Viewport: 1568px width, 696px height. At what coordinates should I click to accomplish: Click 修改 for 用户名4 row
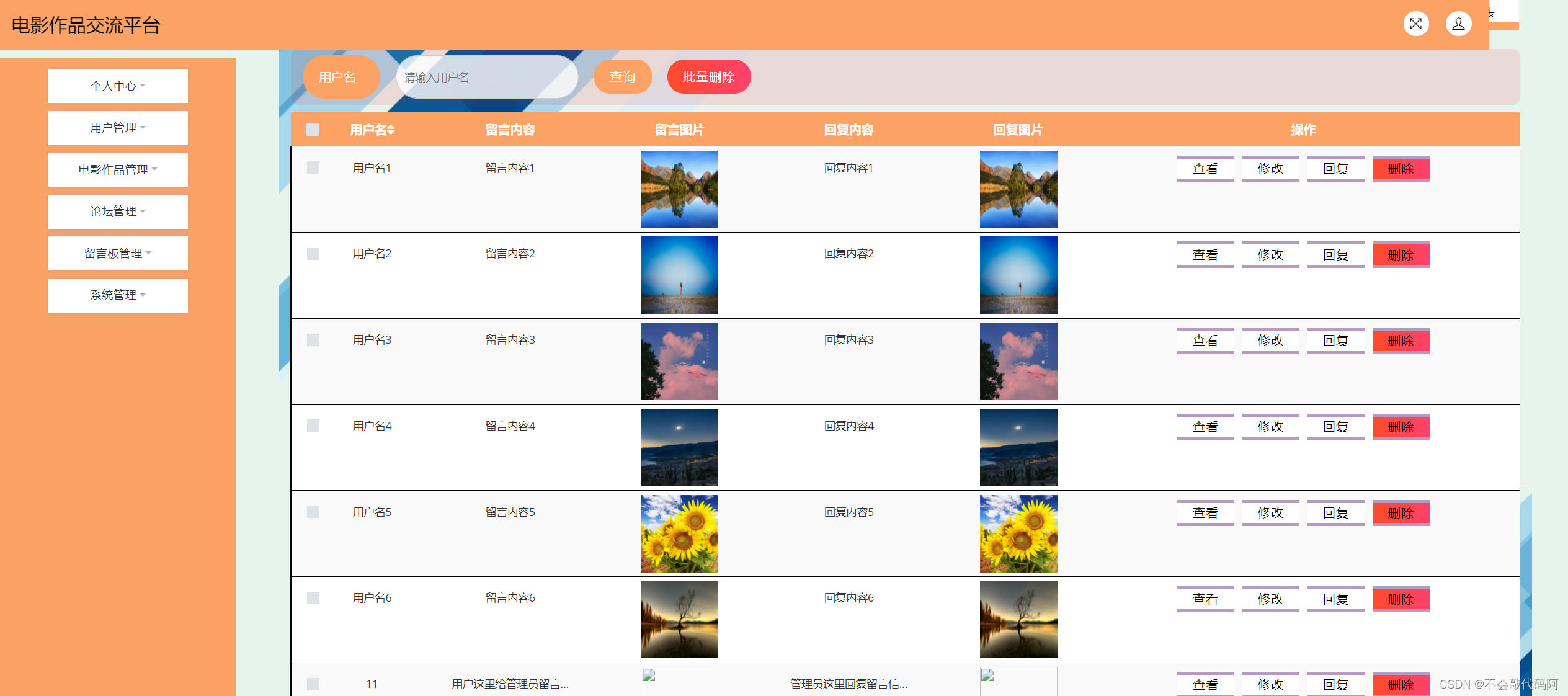[x=1270, y=426]
